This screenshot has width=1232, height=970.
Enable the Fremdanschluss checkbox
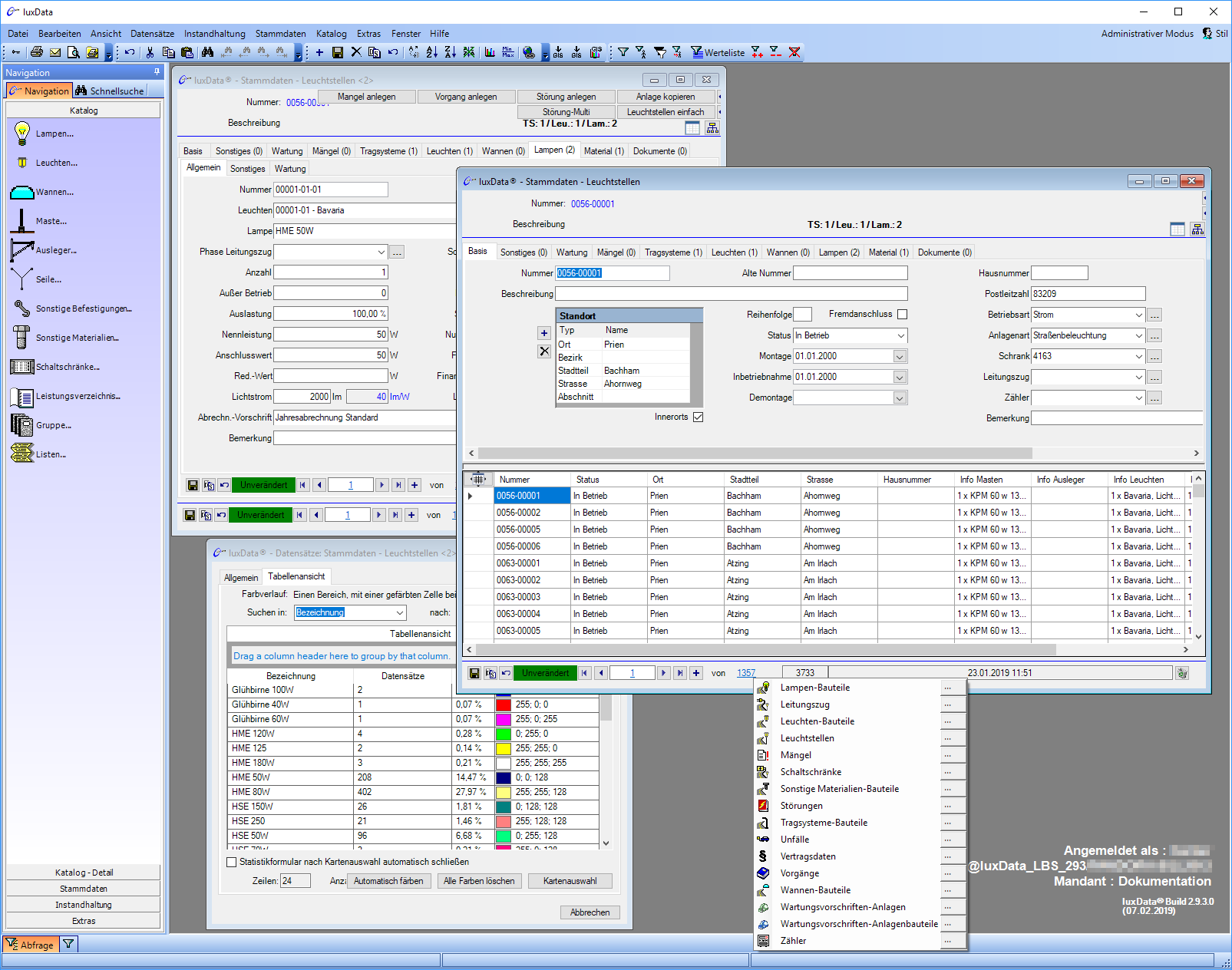click(x=902, y=315)
